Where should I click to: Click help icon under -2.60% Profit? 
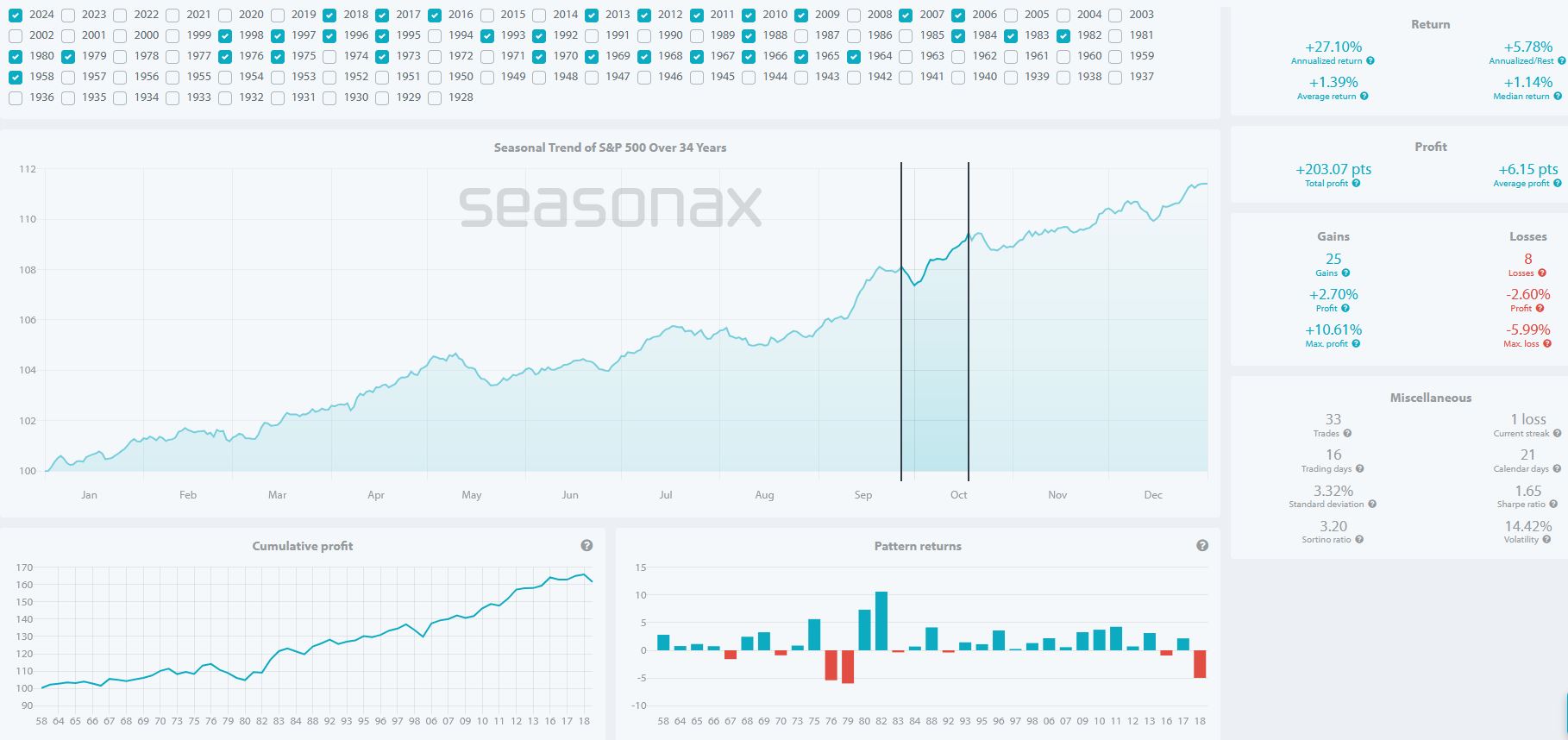pyautogui.click(x=1540, y=309)
